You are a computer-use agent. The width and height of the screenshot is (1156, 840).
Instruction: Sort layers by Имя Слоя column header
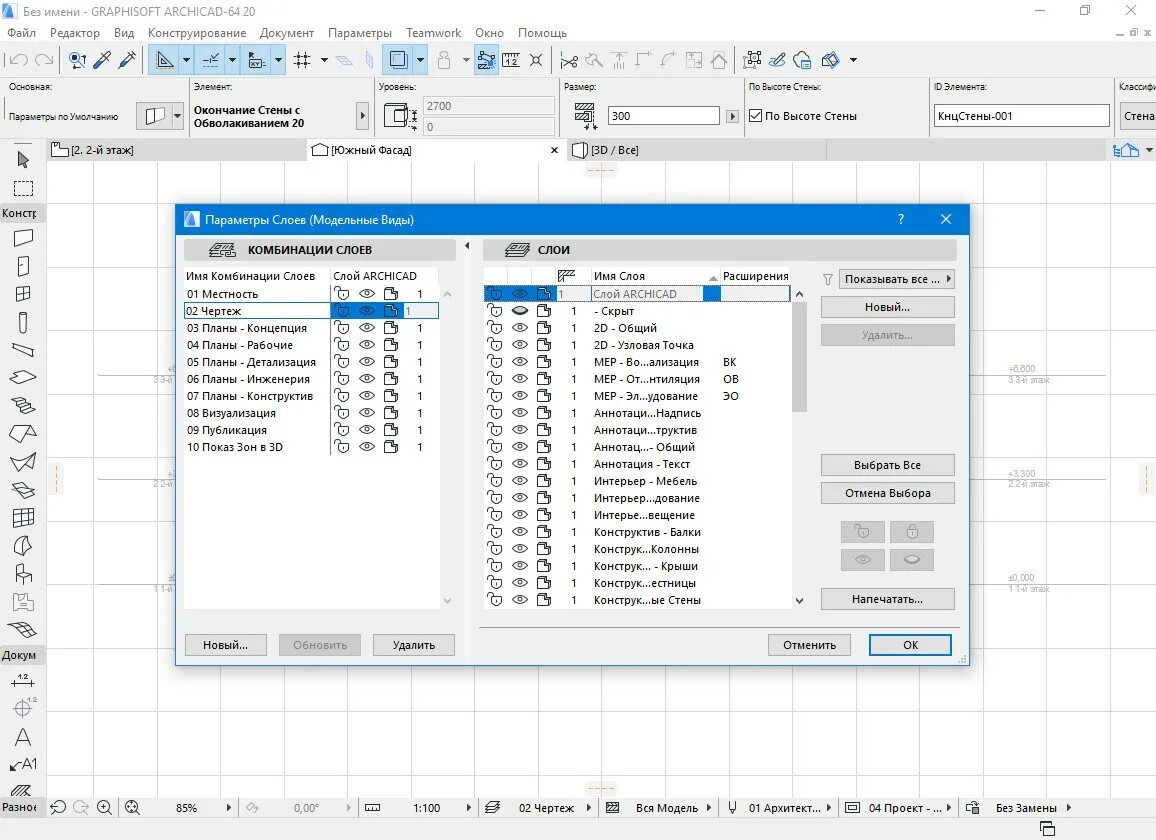pyautogui.click(x=655, y=276)
